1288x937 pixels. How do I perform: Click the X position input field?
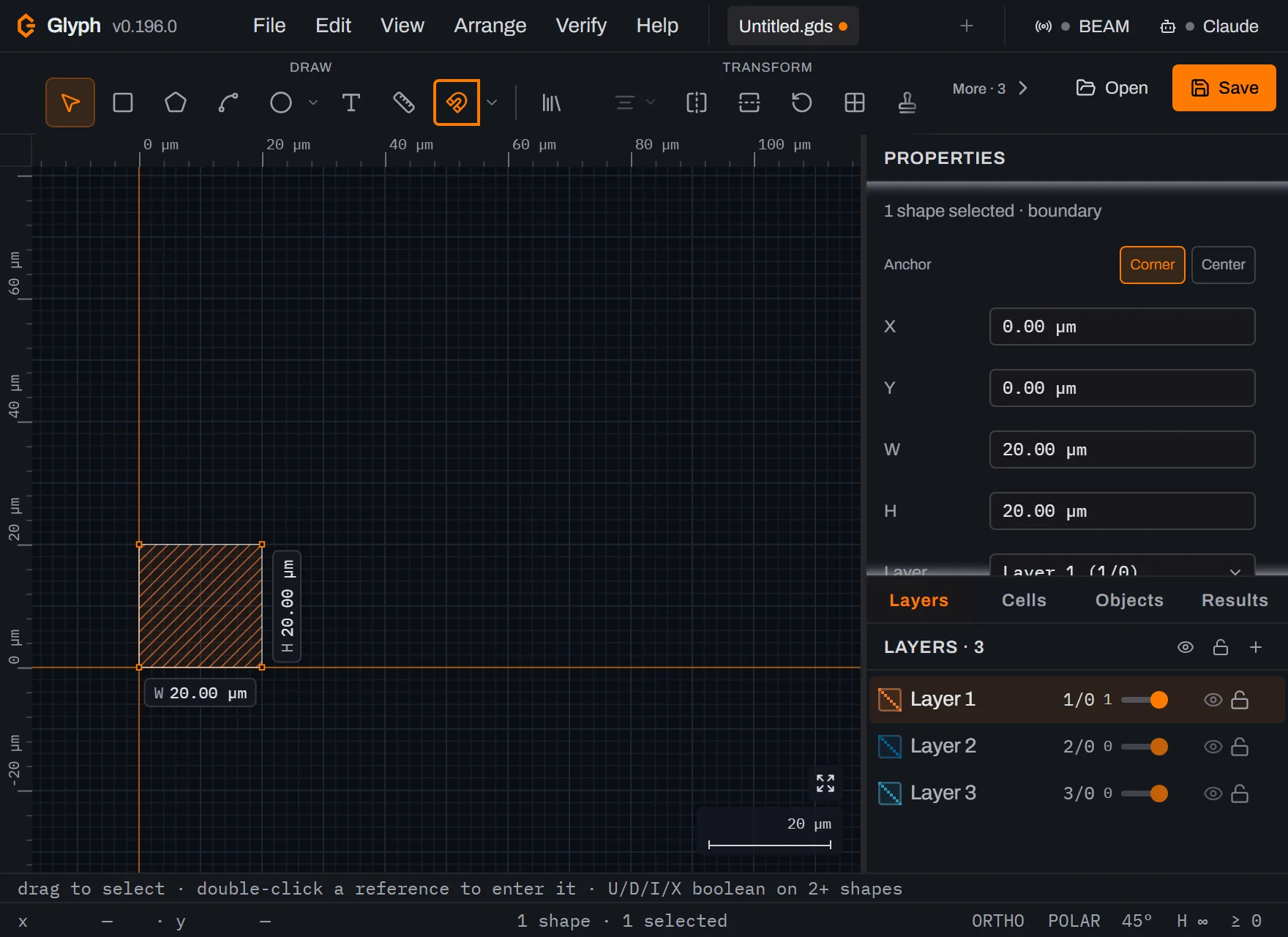point(1122,326)
